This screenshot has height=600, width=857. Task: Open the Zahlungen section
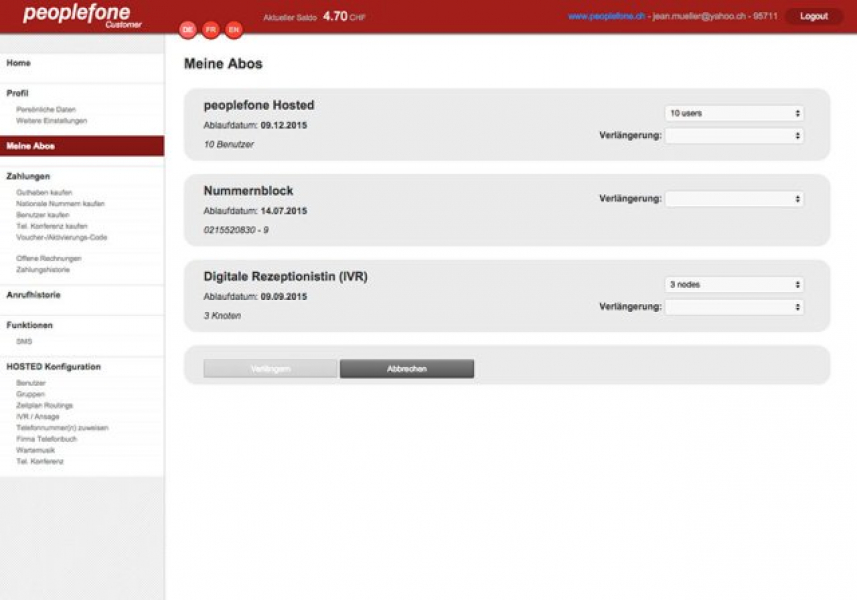[x=28, y=176]
